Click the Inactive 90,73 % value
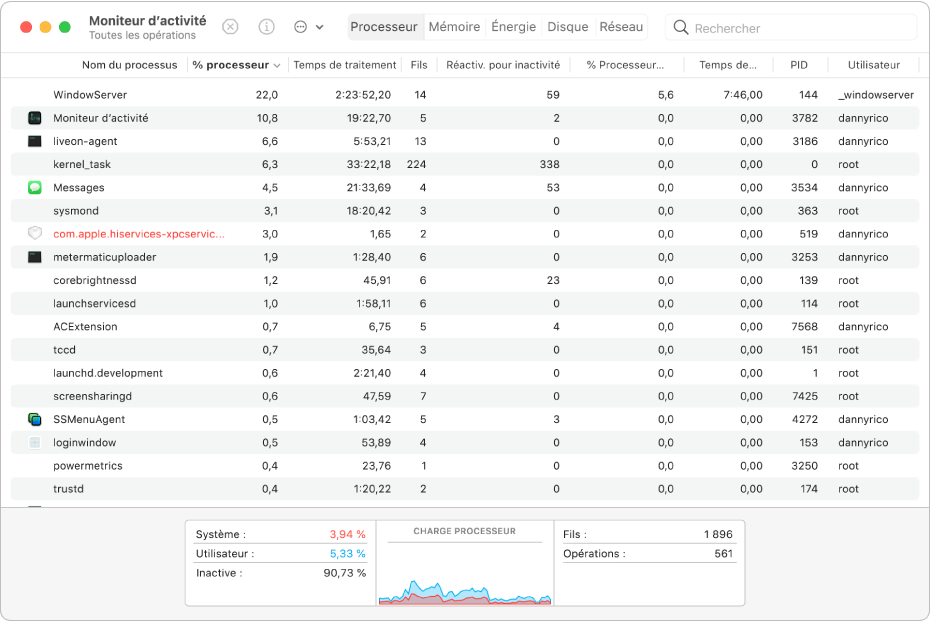 (x=344, y=573)
